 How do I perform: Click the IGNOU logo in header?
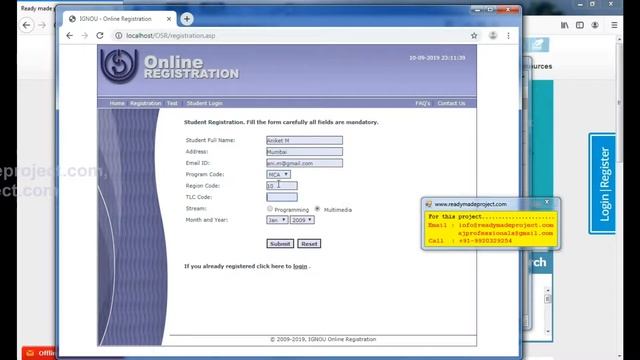[119, 66]
